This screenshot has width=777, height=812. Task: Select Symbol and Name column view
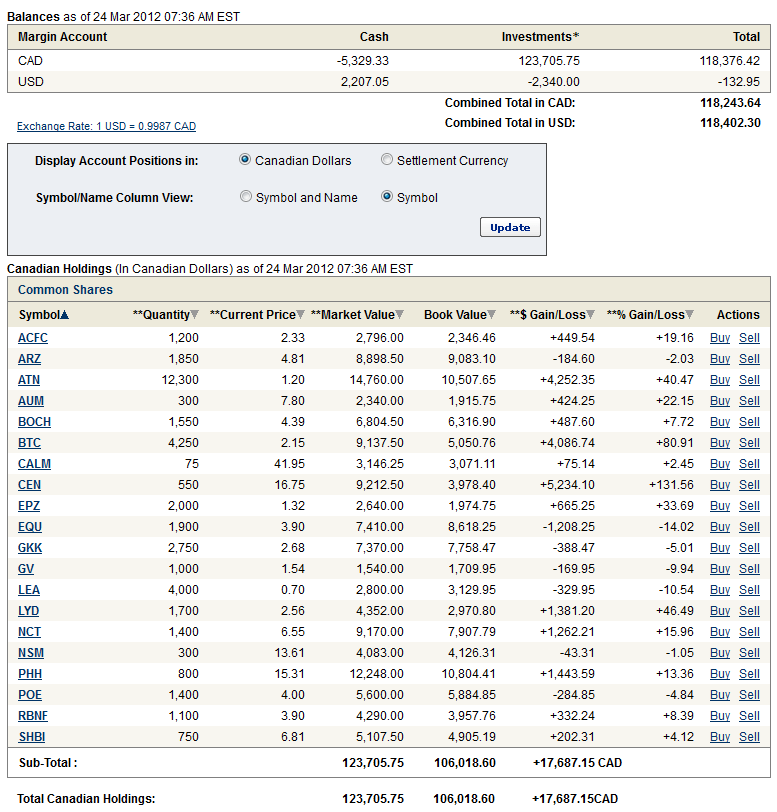pyautogui.click(x=246, y=197)
